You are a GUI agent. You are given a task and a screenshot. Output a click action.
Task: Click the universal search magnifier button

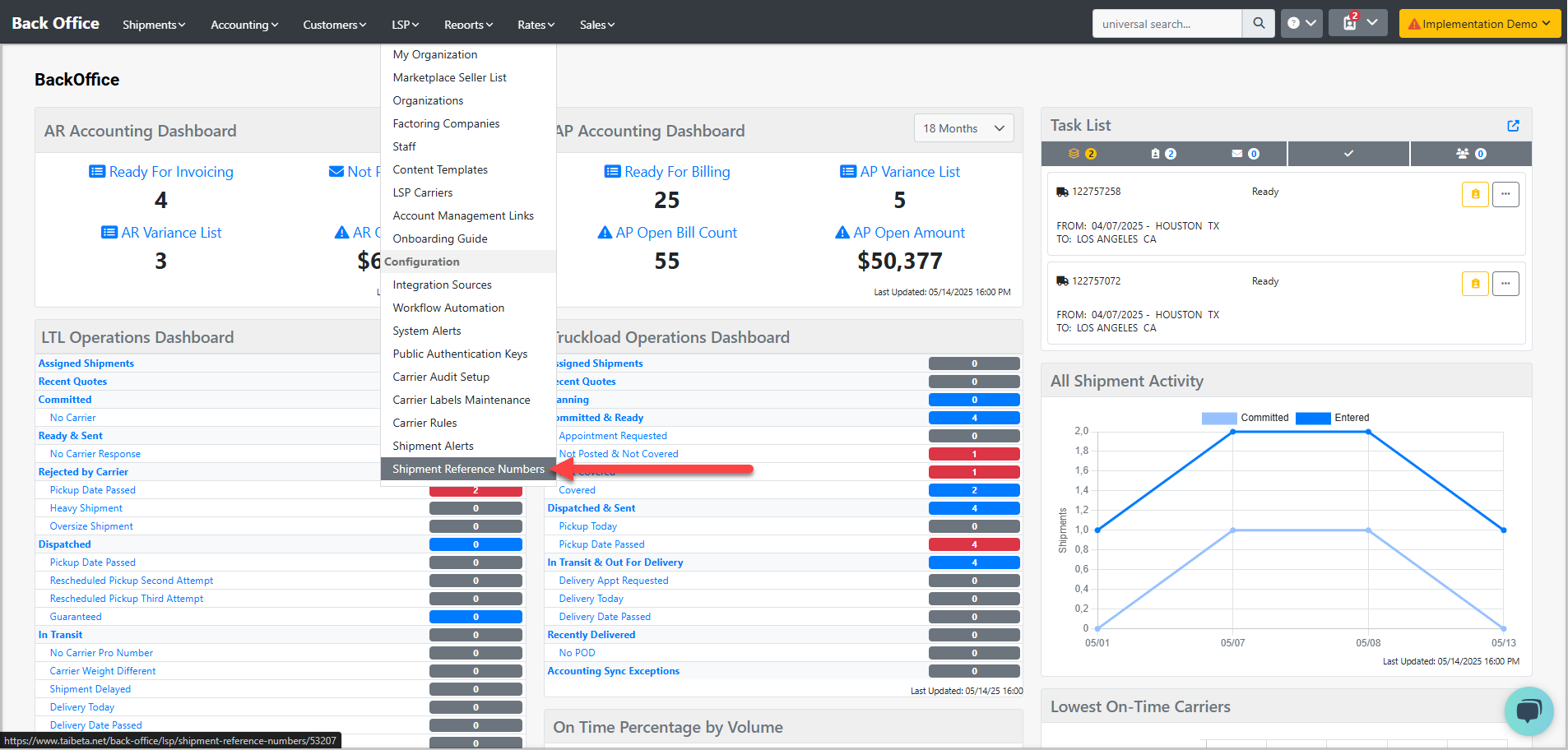[x=1258, y=24]
